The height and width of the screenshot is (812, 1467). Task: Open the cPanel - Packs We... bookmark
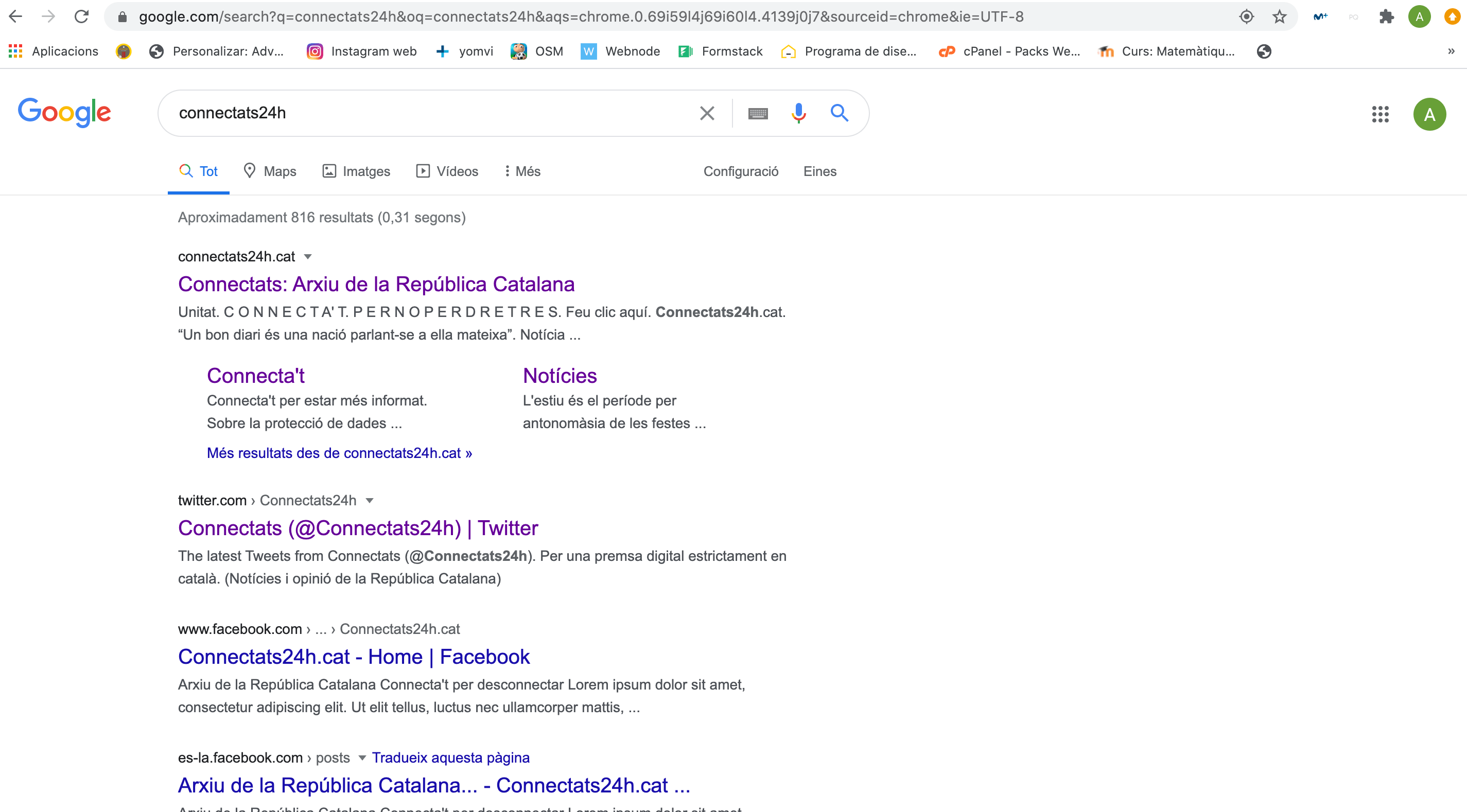1009,51
